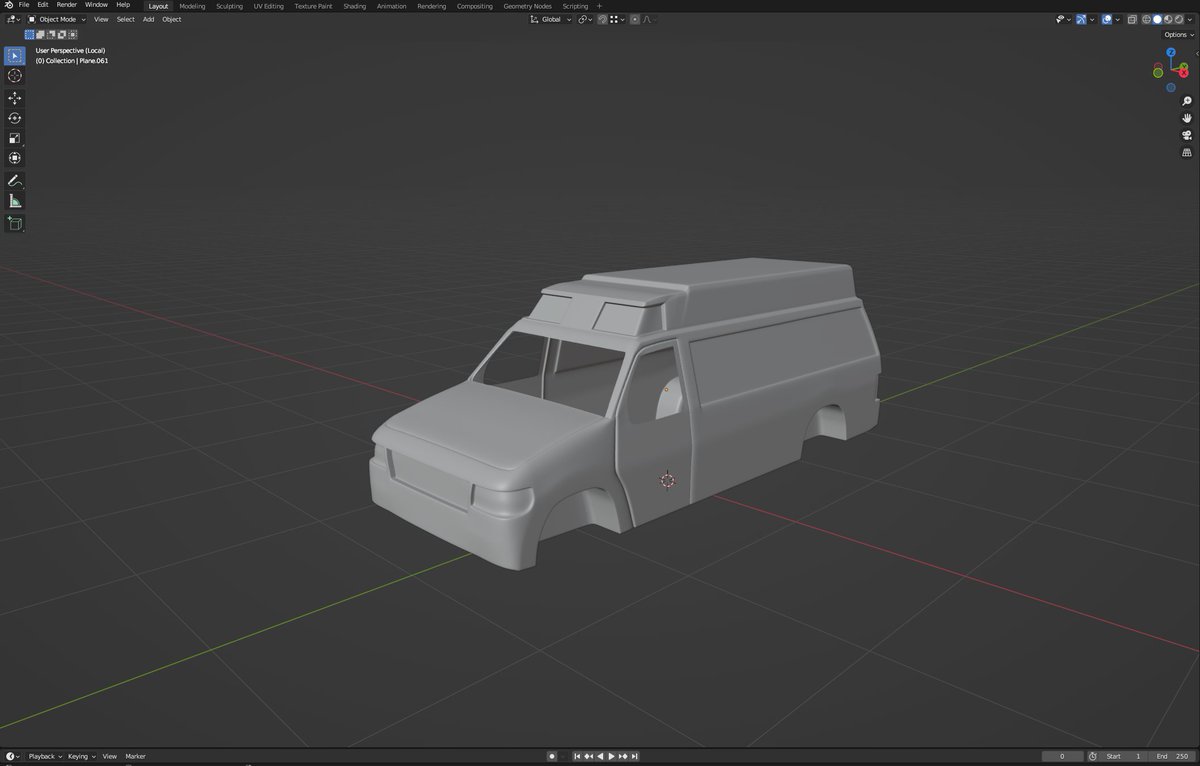The height and width of the screenshot is (766, 1200).
Task: Switch to rendered viewport shading
Action: (1177, 19)
